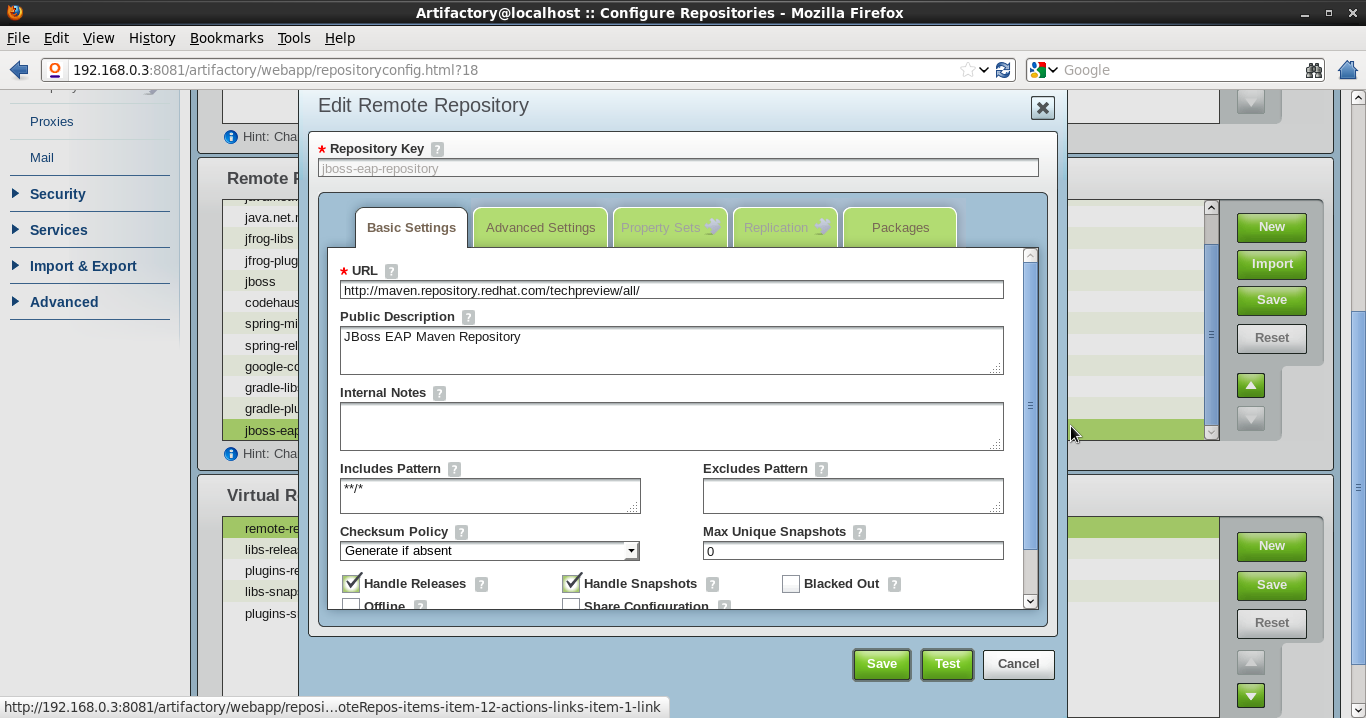Click the green move-down arrow for virtual repositories
Image resolution: width=1366 pixels, height=718 pixels.
1251,695
